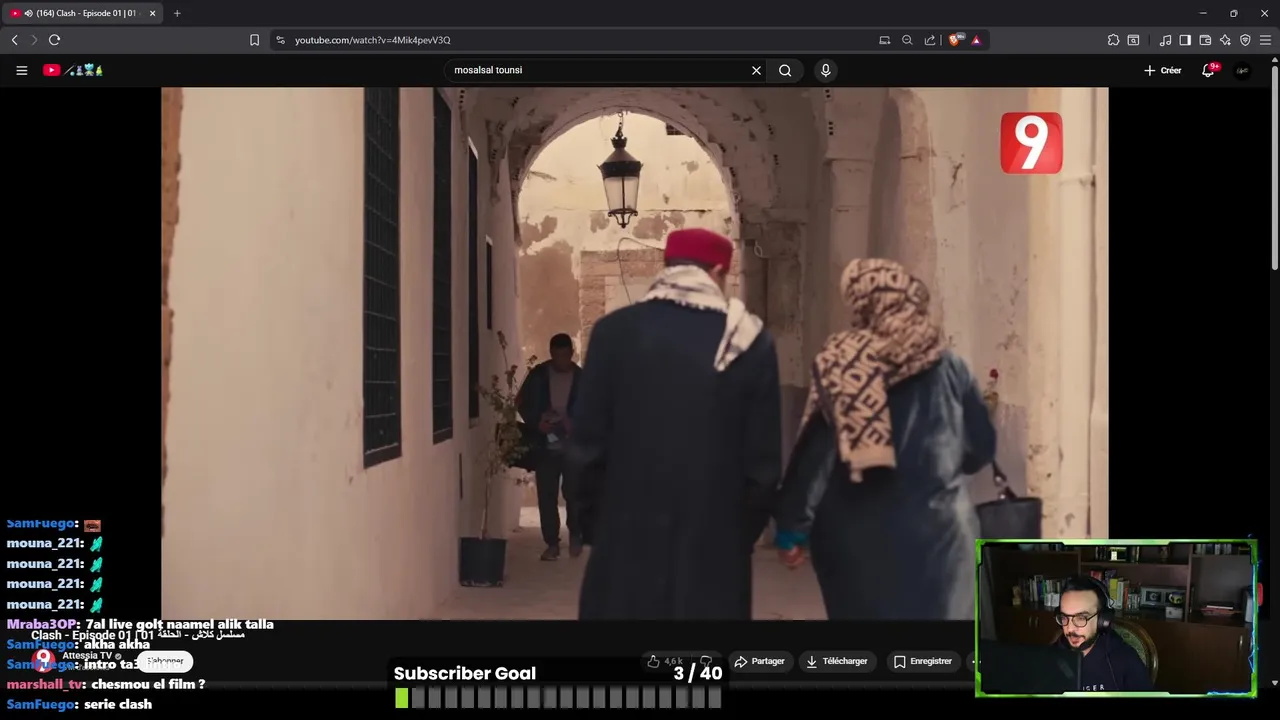The image size is (1280, 720).
Task: Click the zoom magnifier icon in address bar
Action: pyautogui.click(x=907, y=40)
